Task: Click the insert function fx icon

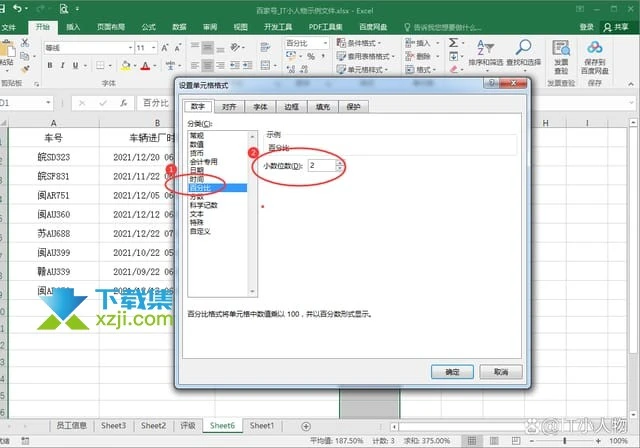Action: pos(124,103)
